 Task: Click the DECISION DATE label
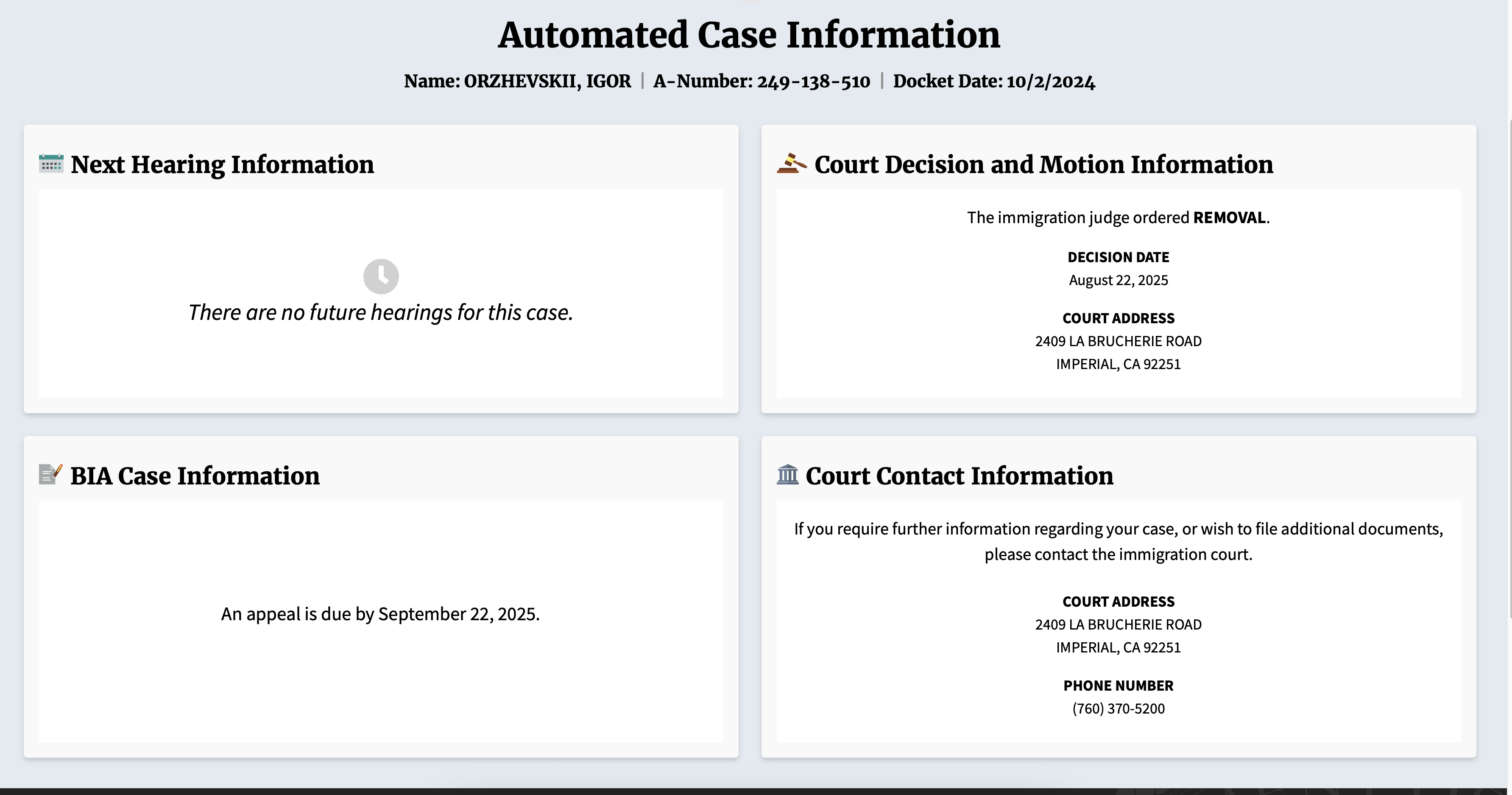[1118, 257]
